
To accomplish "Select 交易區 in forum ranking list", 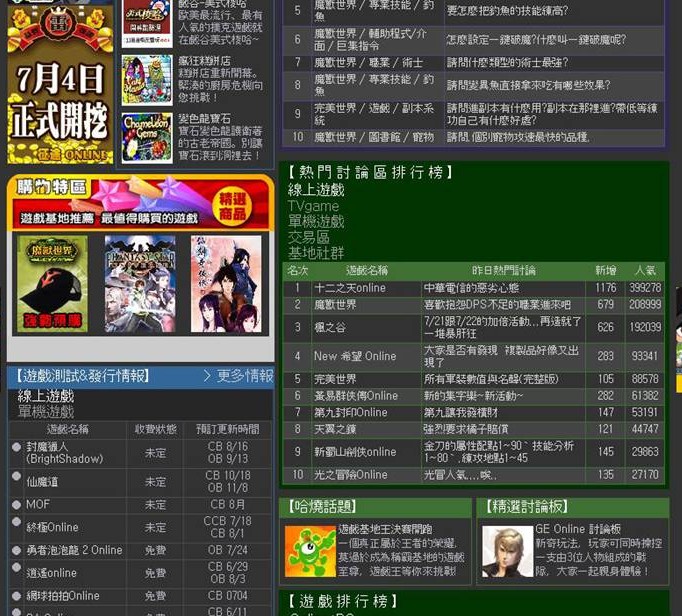I will (309, 237).
